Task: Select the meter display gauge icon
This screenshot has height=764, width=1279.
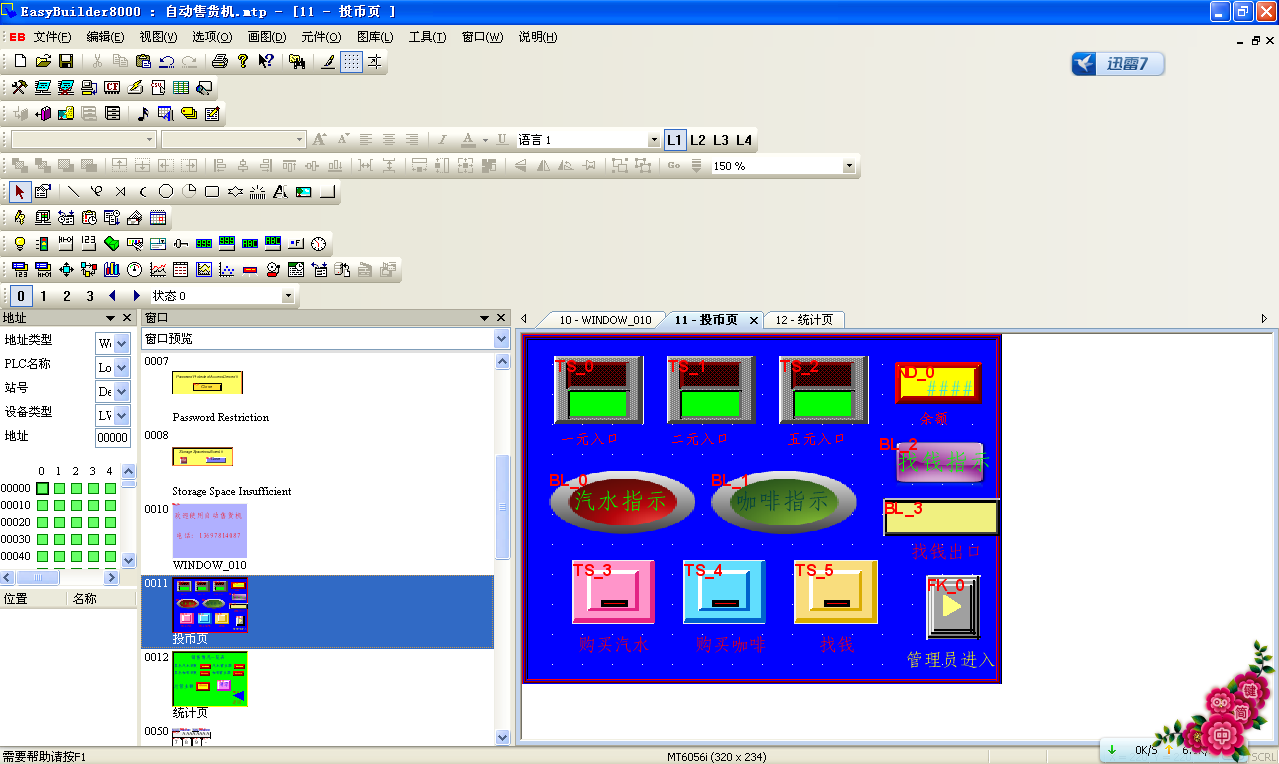Action: point(134,269)
